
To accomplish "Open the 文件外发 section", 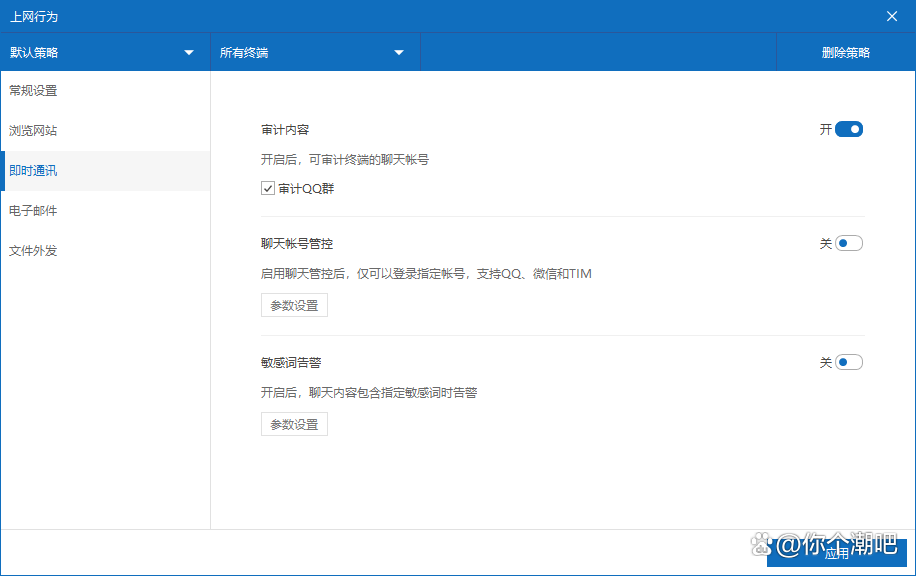I will tap(34, 251).
